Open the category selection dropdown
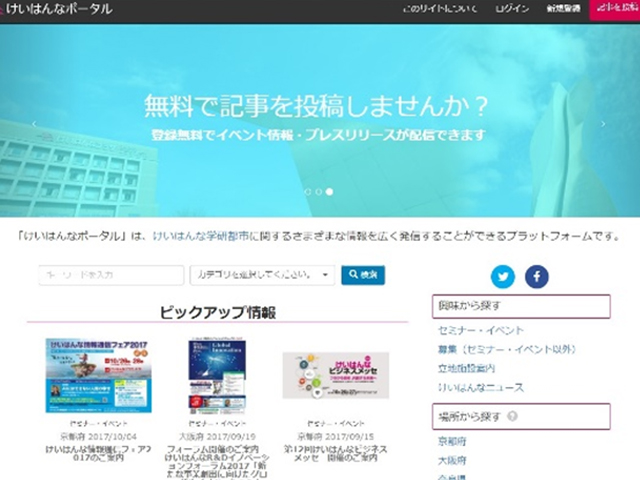The image size is (640, 480). (262, 275)
